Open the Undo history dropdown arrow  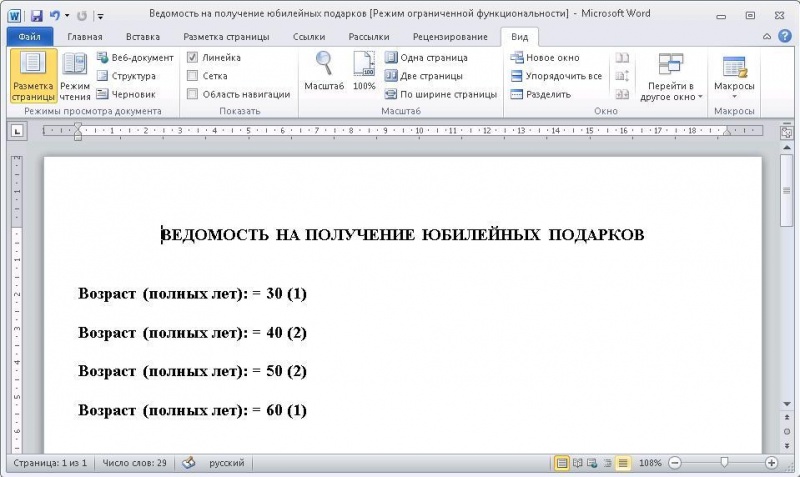pos(67,16)
